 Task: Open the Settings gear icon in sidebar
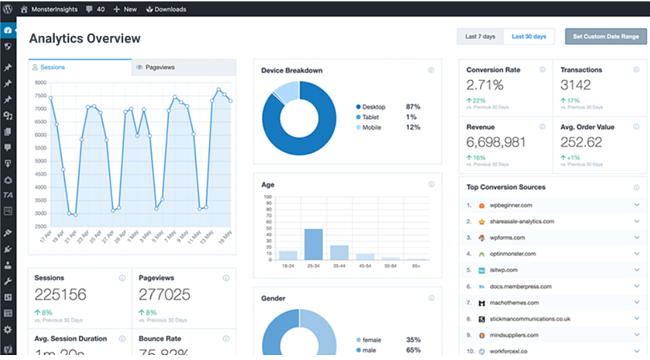(7, 330)
